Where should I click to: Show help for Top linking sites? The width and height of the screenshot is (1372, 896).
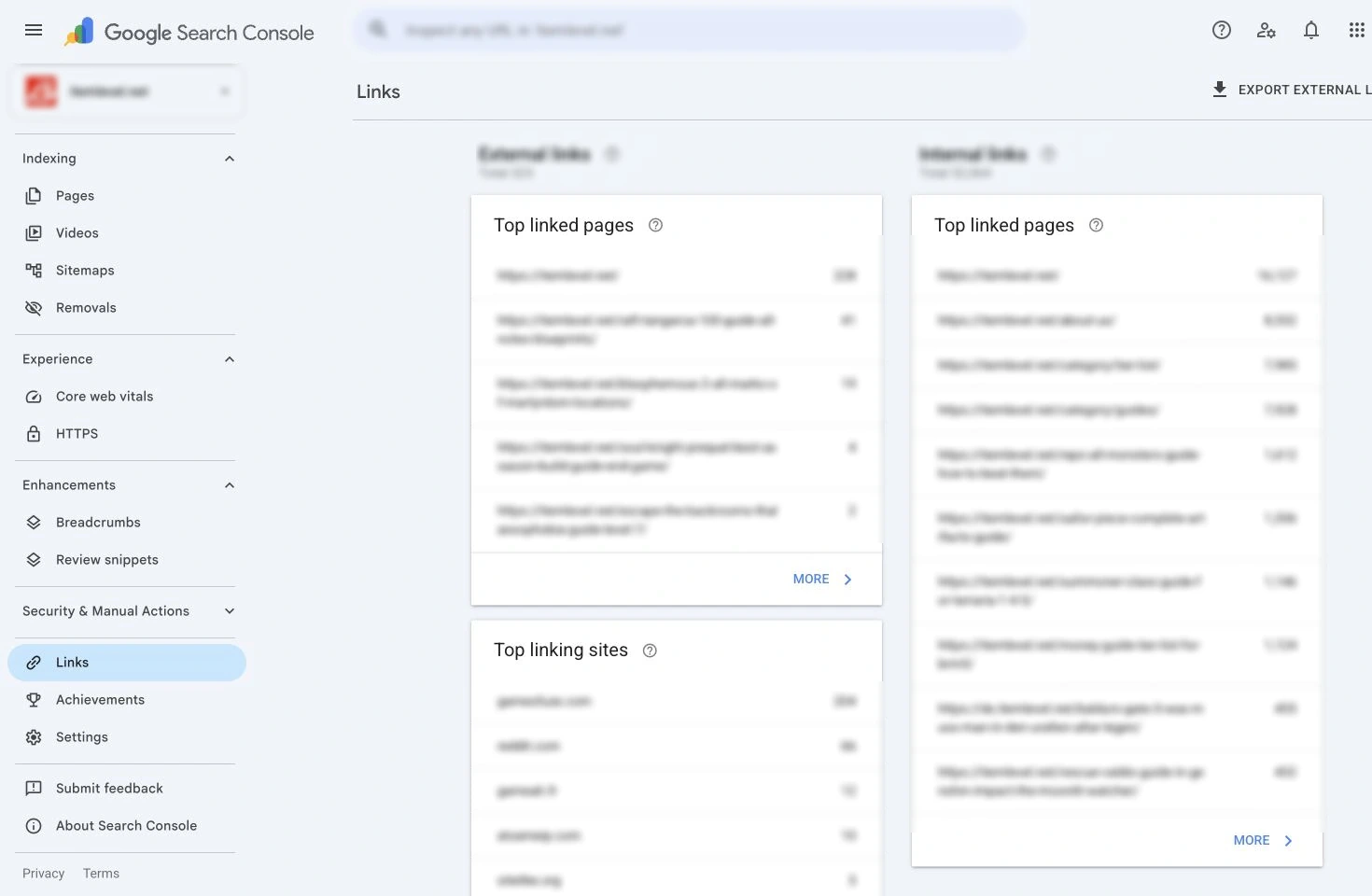point(651,651)
